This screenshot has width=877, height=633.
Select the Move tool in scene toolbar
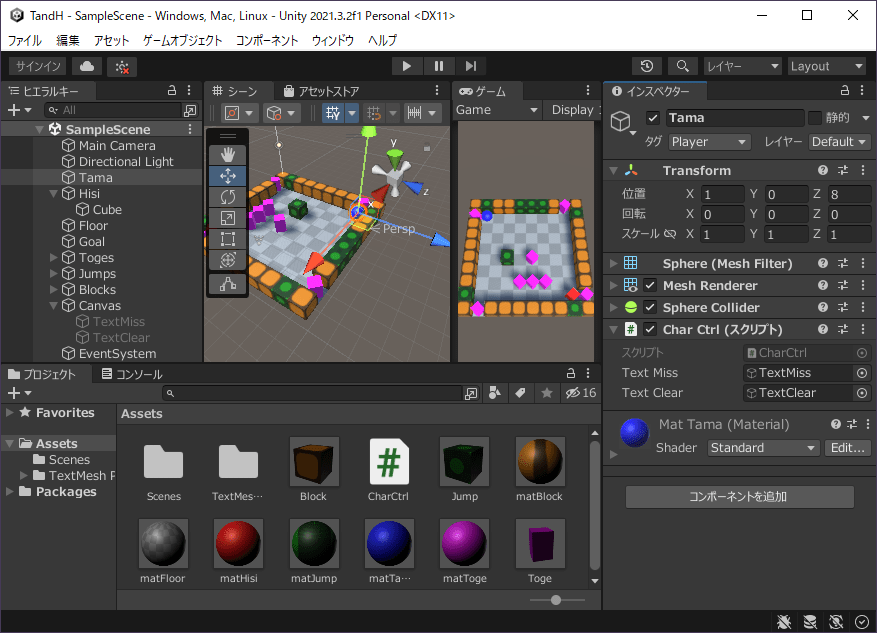[228, 176]
